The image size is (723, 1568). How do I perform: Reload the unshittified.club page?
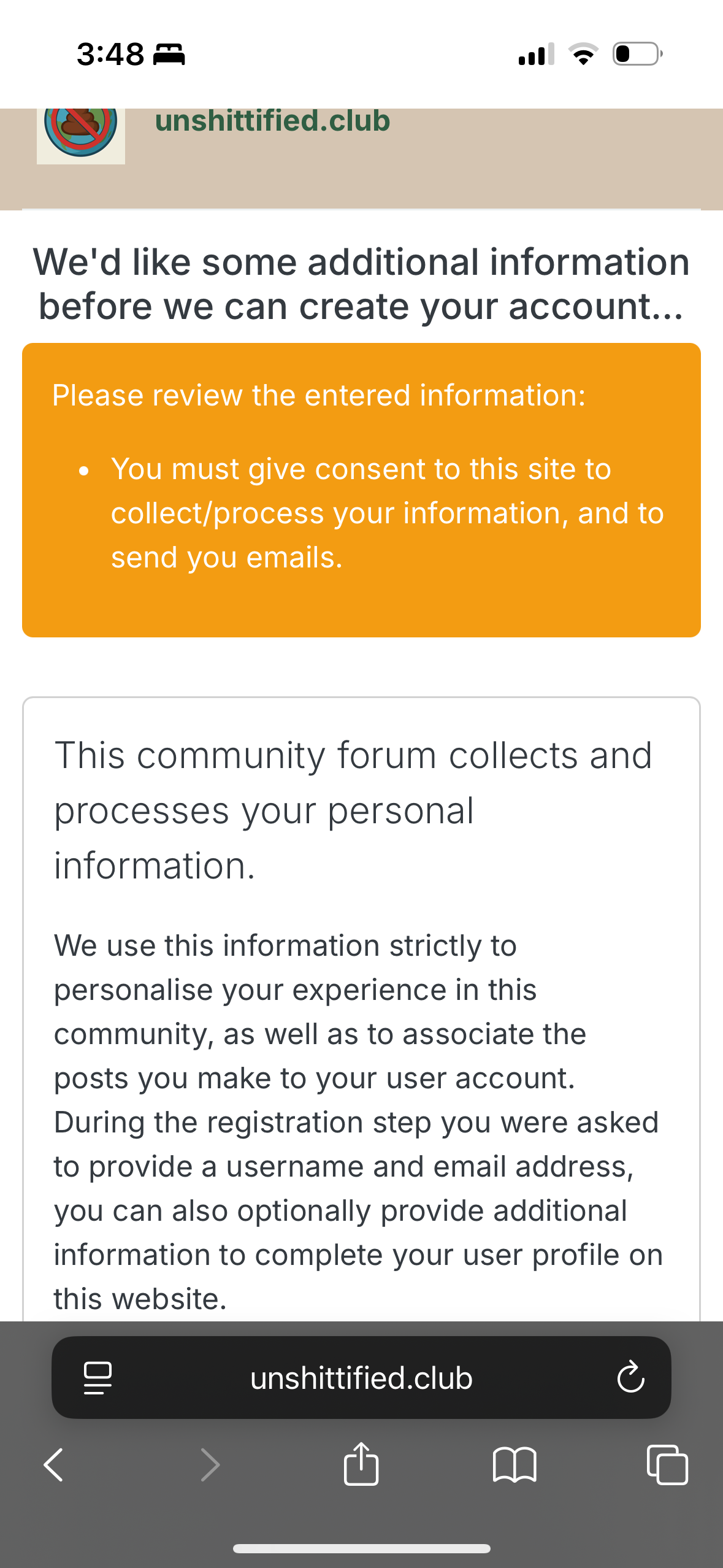pyautogui.click(x=630, y=1378)
